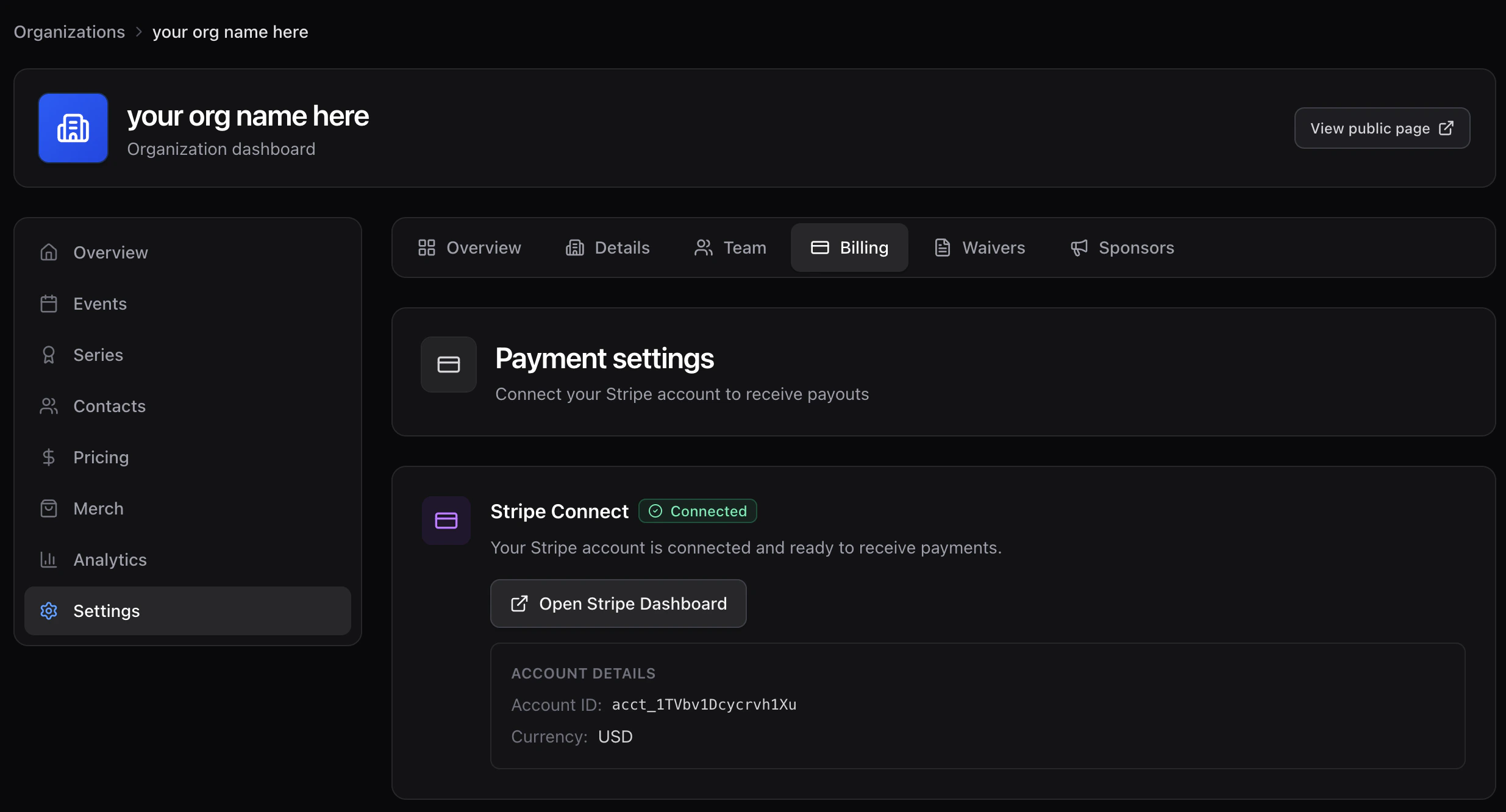Click the gear icon beside Settings

[49, 611]
